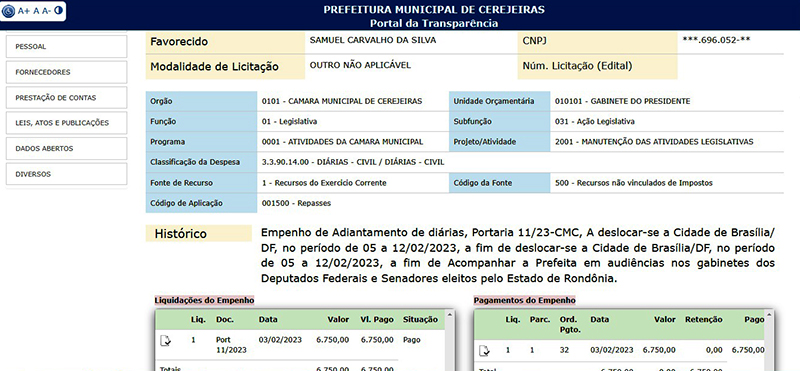Increase font size with A+

pos(24,10)
